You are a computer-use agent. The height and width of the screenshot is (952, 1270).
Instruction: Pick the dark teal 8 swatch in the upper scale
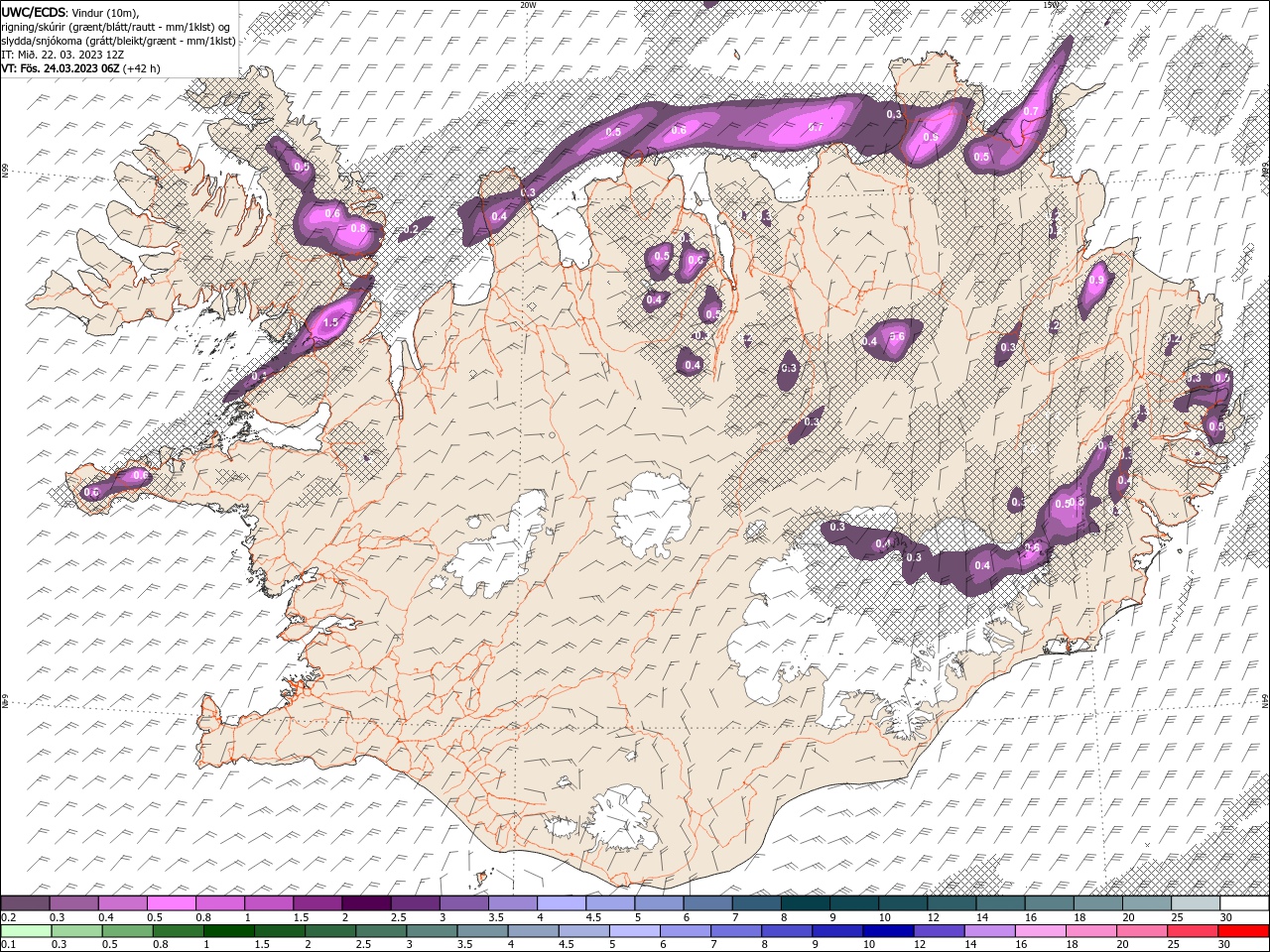tap(806, 903)
